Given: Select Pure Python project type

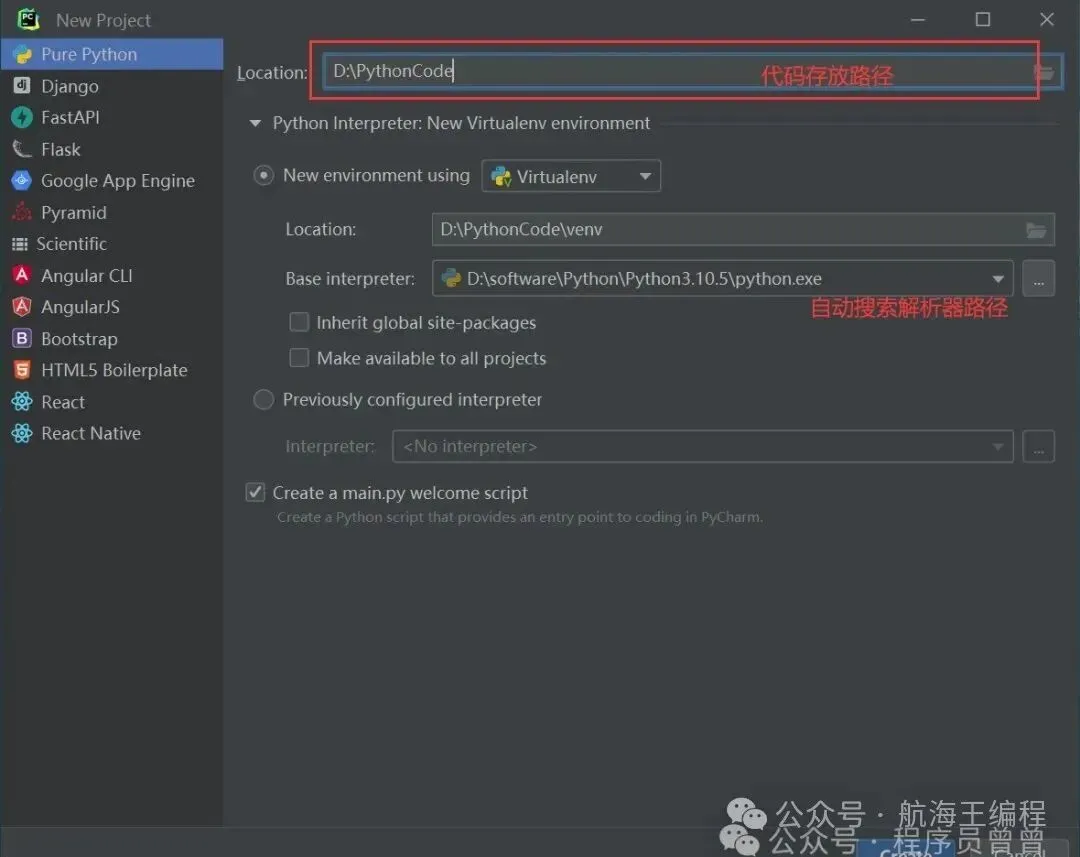Looking at the screenshot, I should tap(112, 54).
